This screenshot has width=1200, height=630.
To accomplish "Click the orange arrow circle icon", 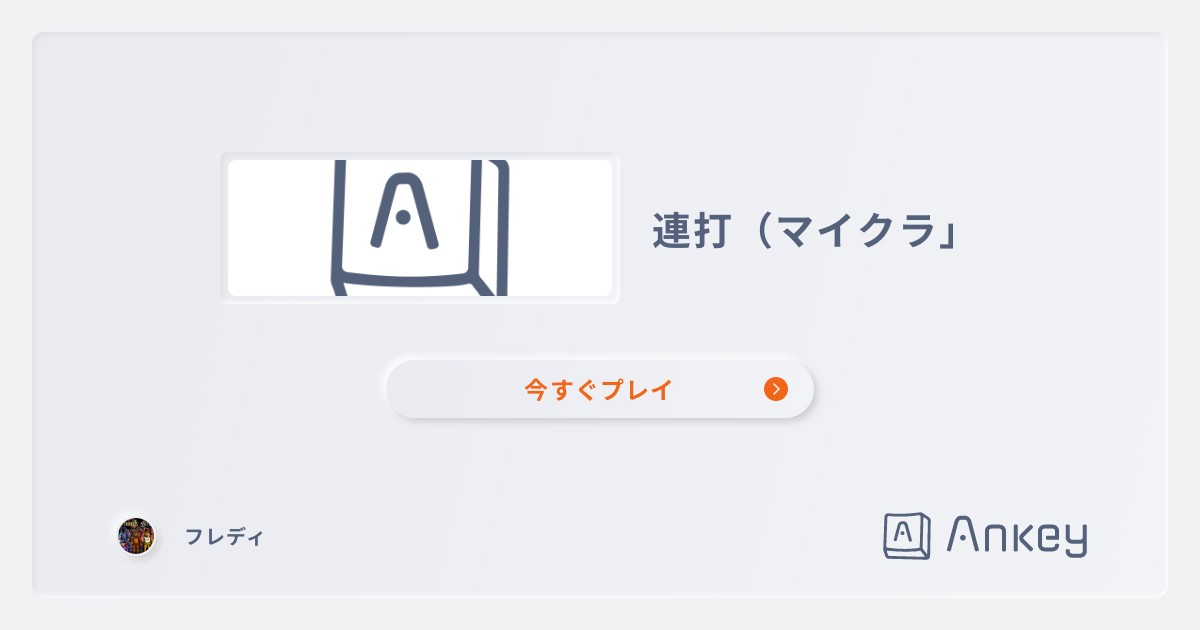I will 776,389.
